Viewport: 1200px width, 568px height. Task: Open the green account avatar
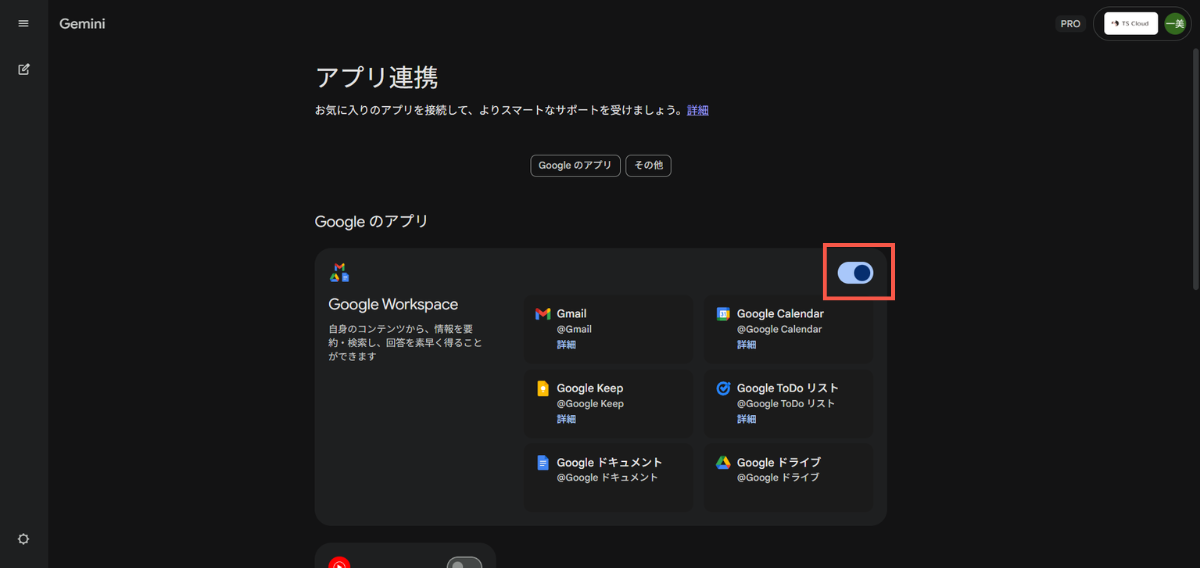(x=1174, y=23)
